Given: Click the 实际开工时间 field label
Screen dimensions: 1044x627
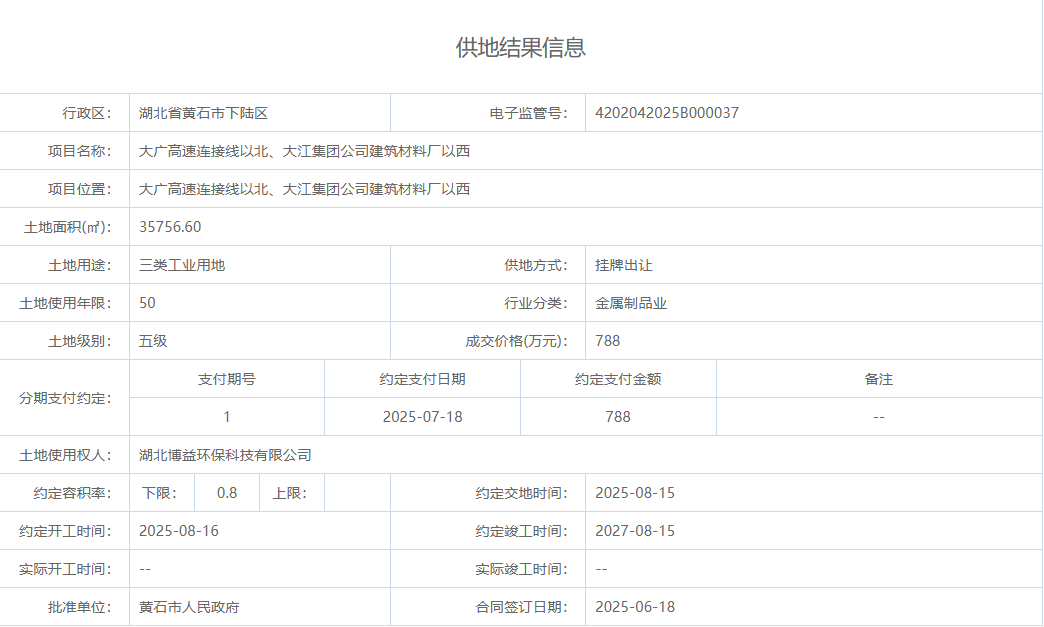Looking at the screenshot, I should pyautogui.click(x=65, y=569).
